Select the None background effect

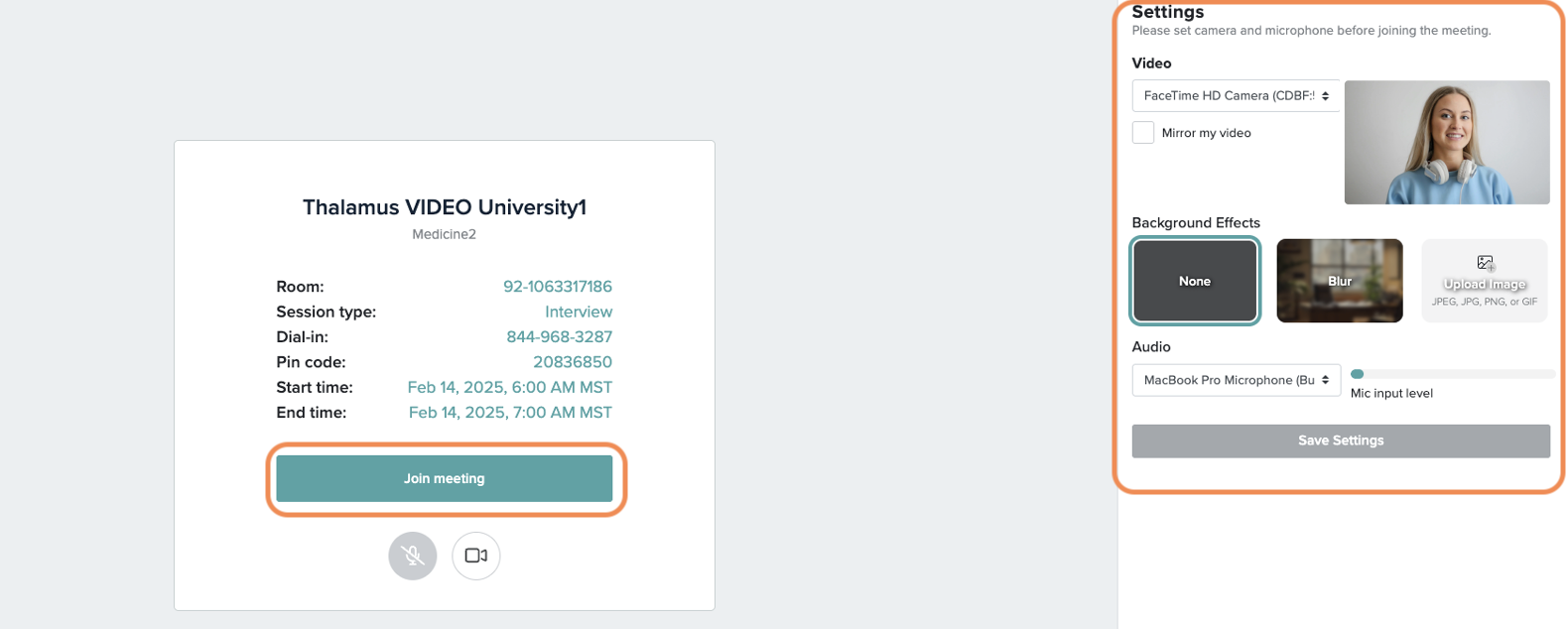point(1195,281)
